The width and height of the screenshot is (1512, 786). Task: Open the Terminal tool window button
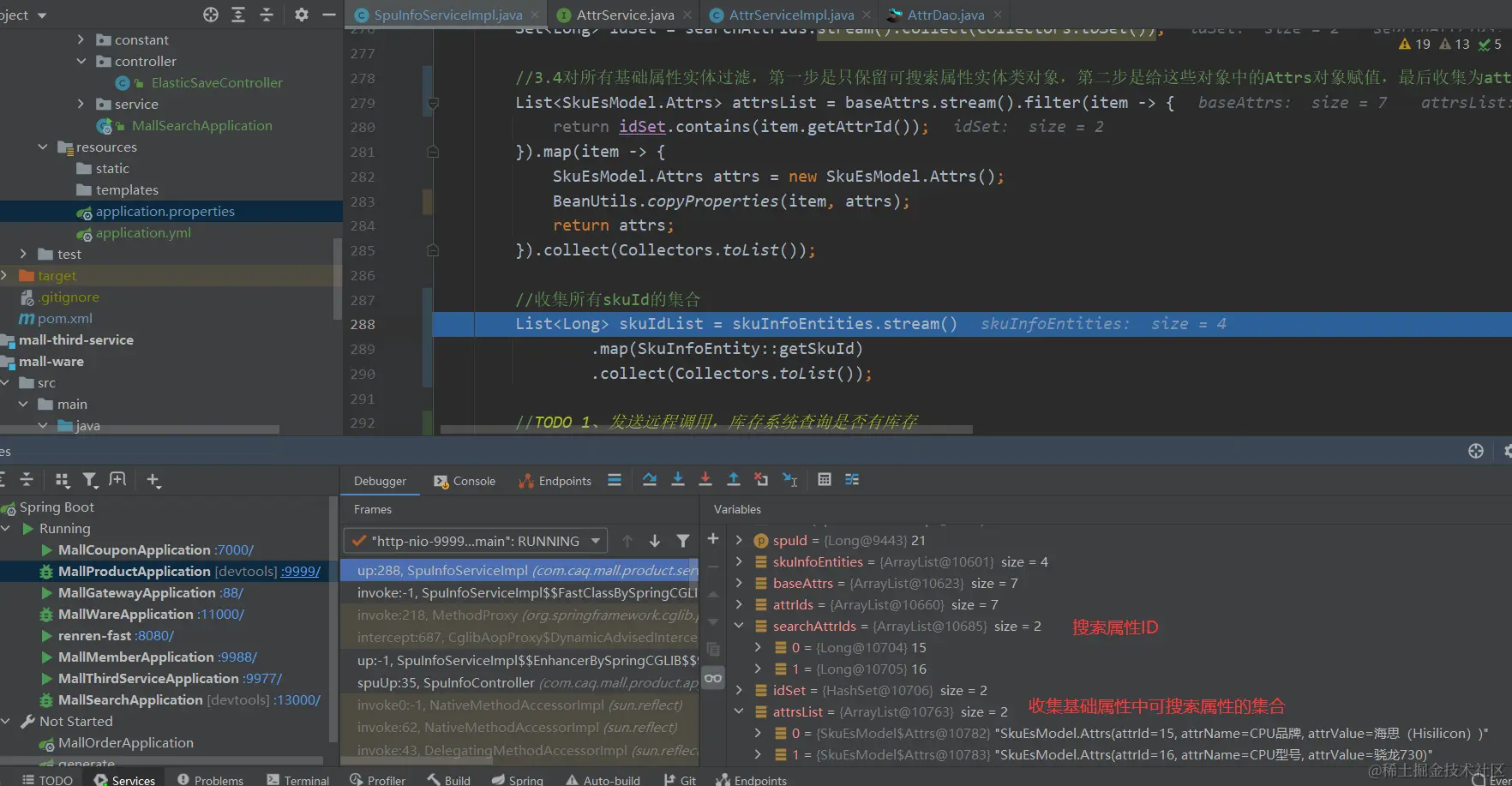click(x=297, y=780)
